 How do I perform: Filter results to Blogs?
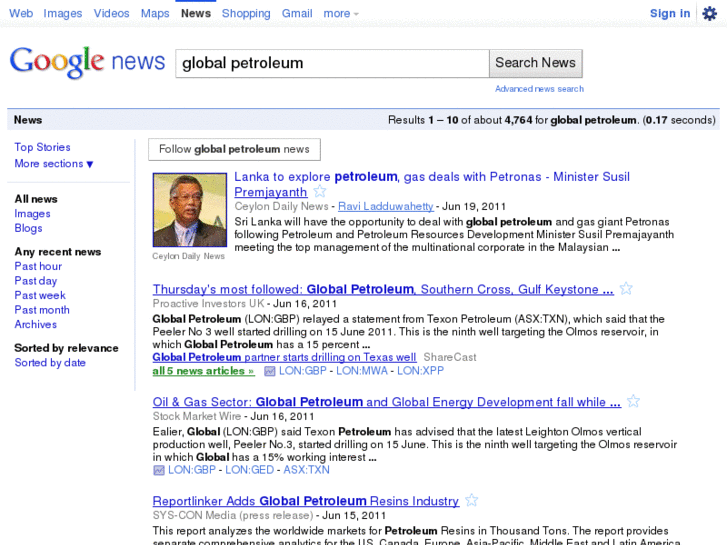pyautogui.click(x=28, y=228)
